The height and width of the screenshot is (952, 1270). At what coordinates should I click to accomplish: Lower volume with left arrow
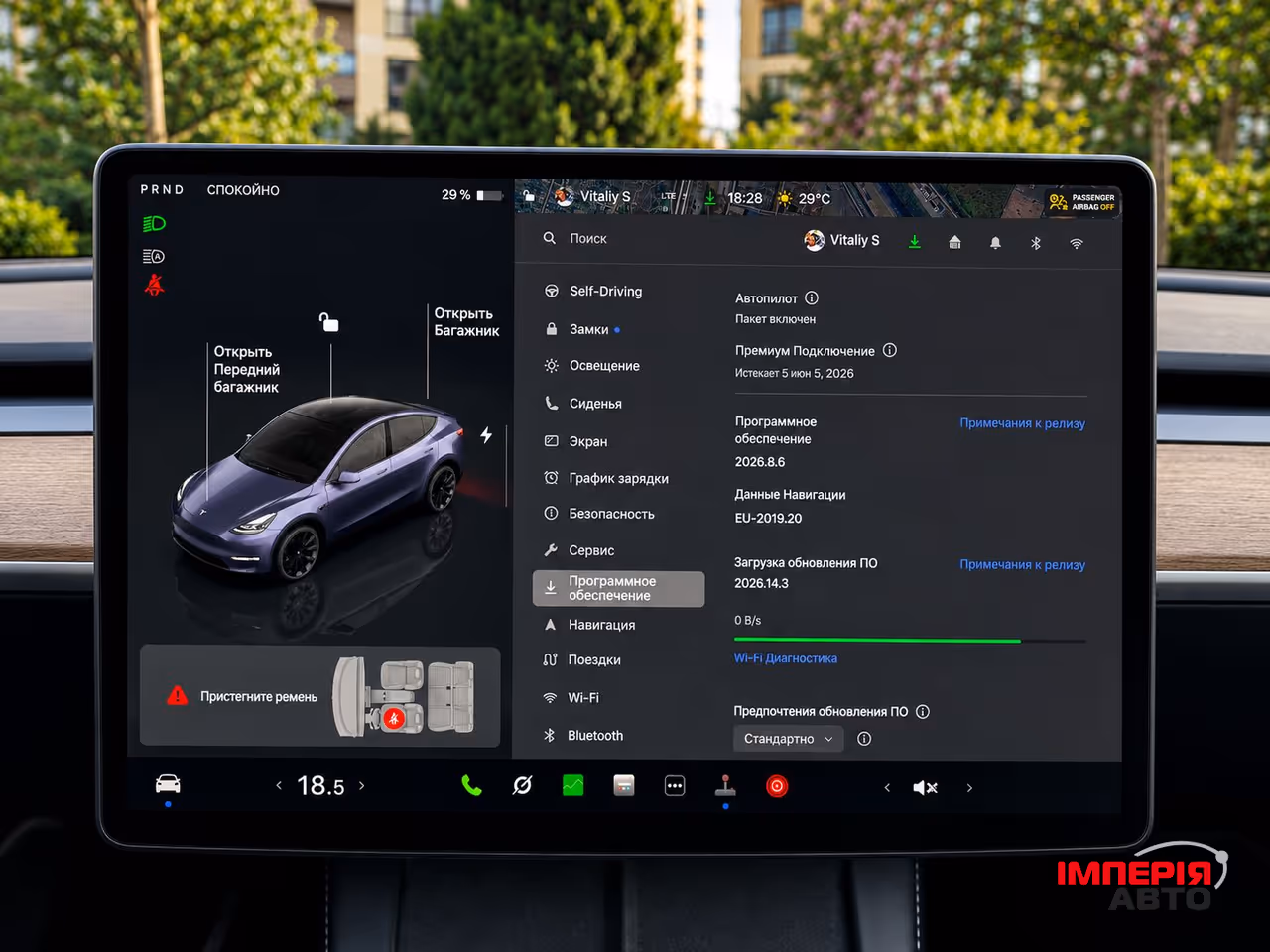[887, 788]
